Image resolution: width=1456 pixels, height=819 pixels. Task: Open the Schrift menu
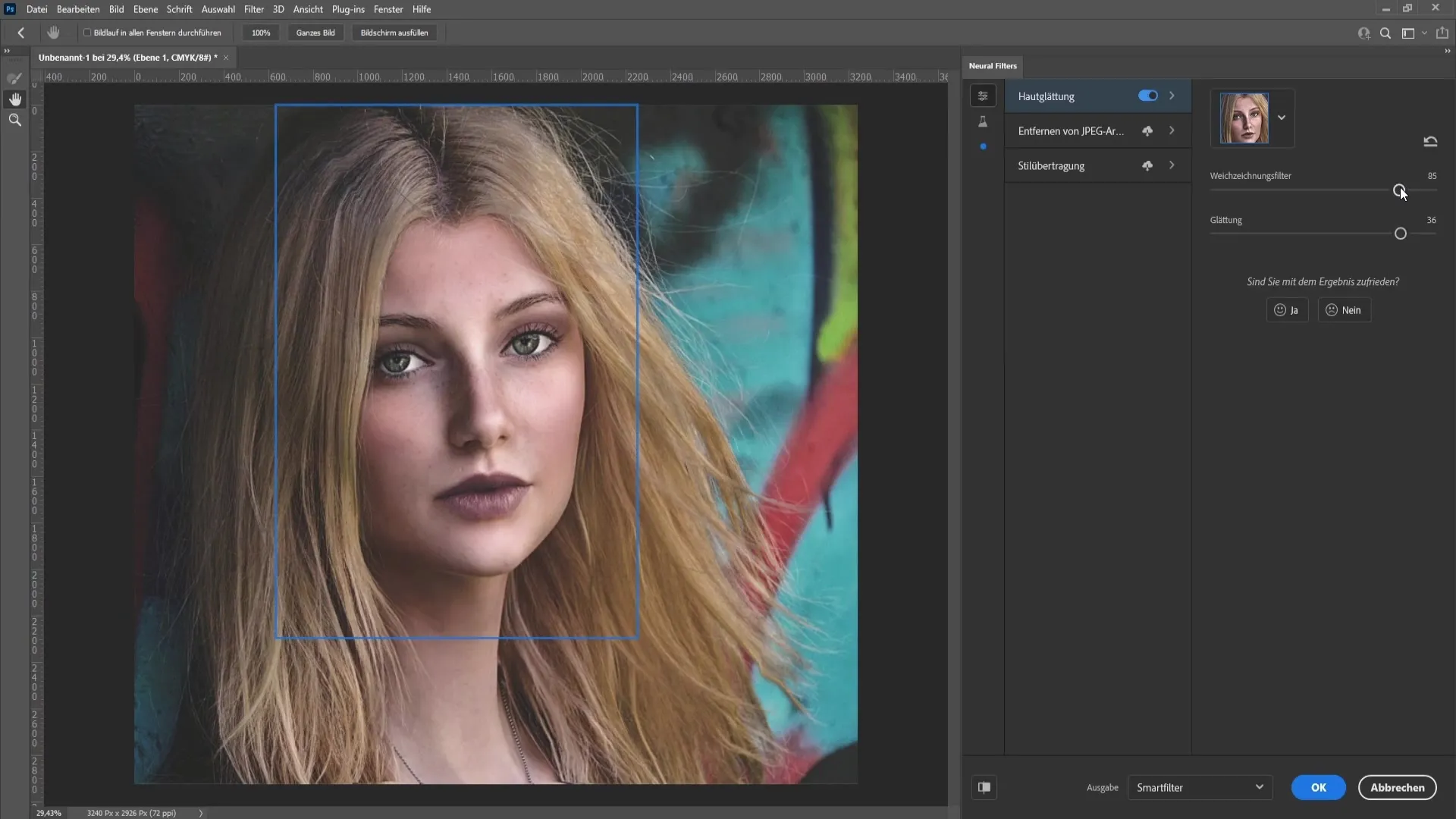(x=180, y=9)
